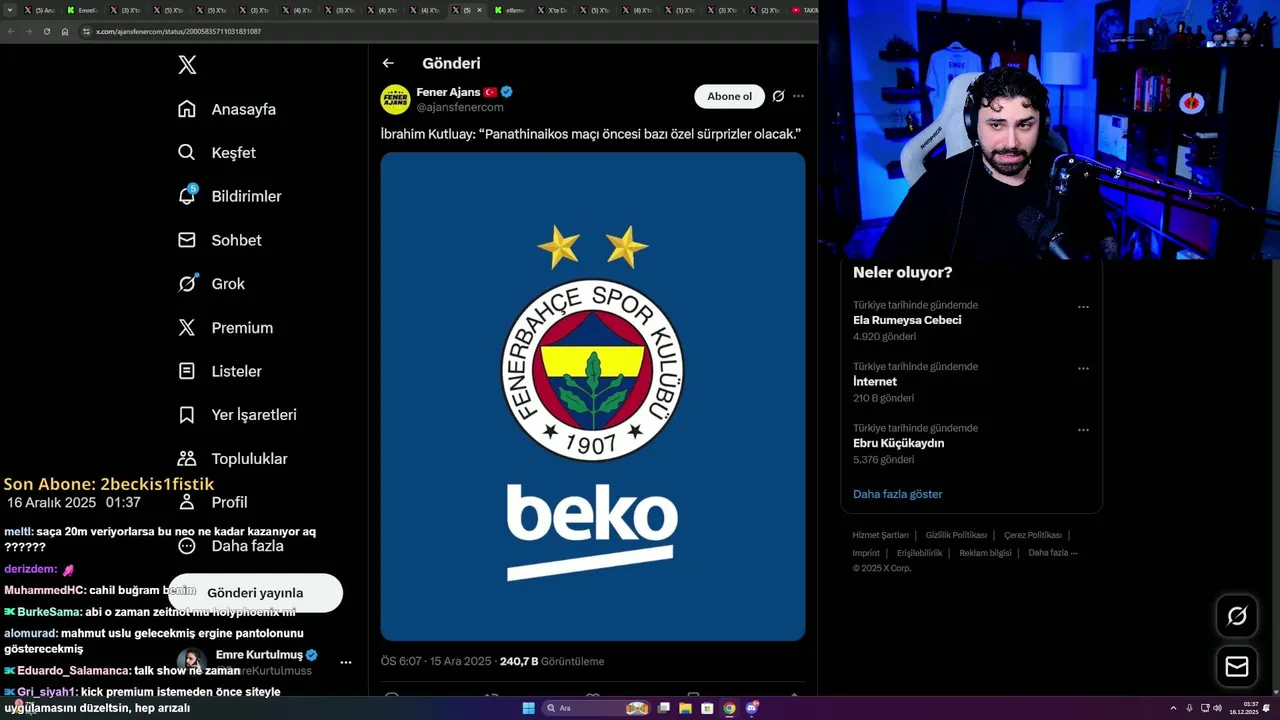Click Daha fazla göster link
The height and width of the screenshot is (720, 1280).
pos(897,494)
